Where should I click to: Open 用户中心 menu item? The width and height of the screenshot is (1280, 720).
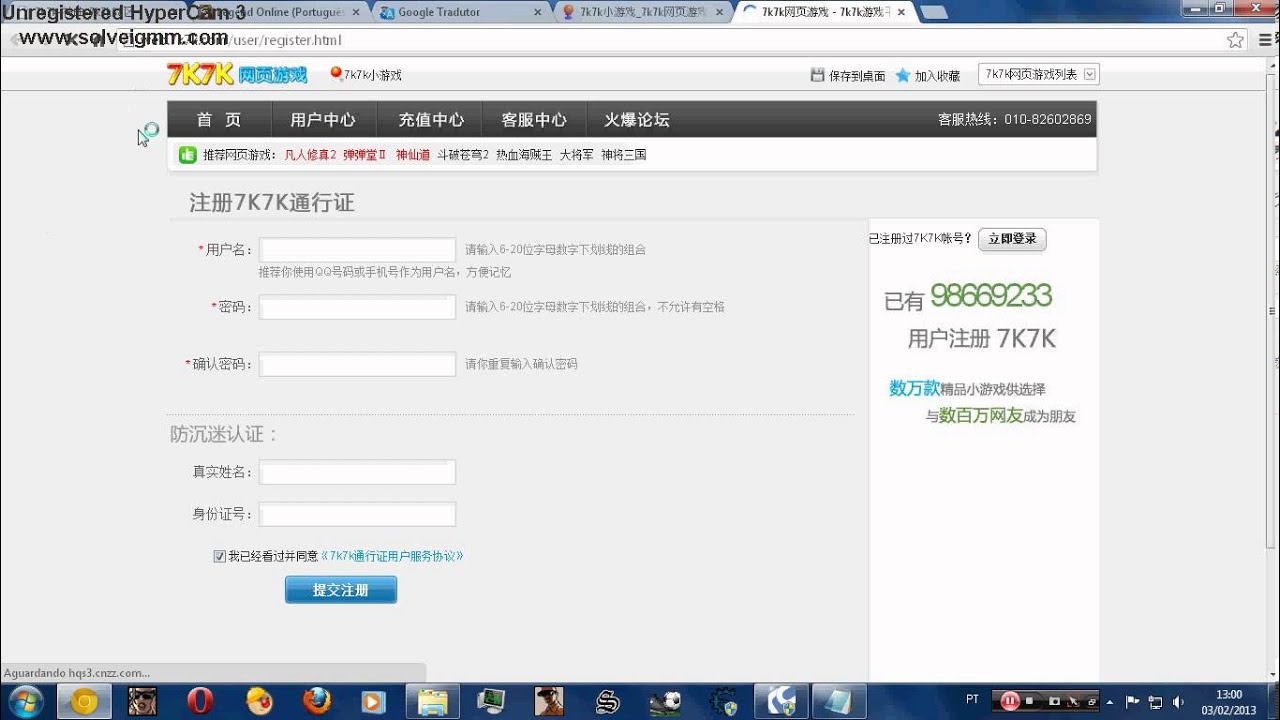coord(323,119)
